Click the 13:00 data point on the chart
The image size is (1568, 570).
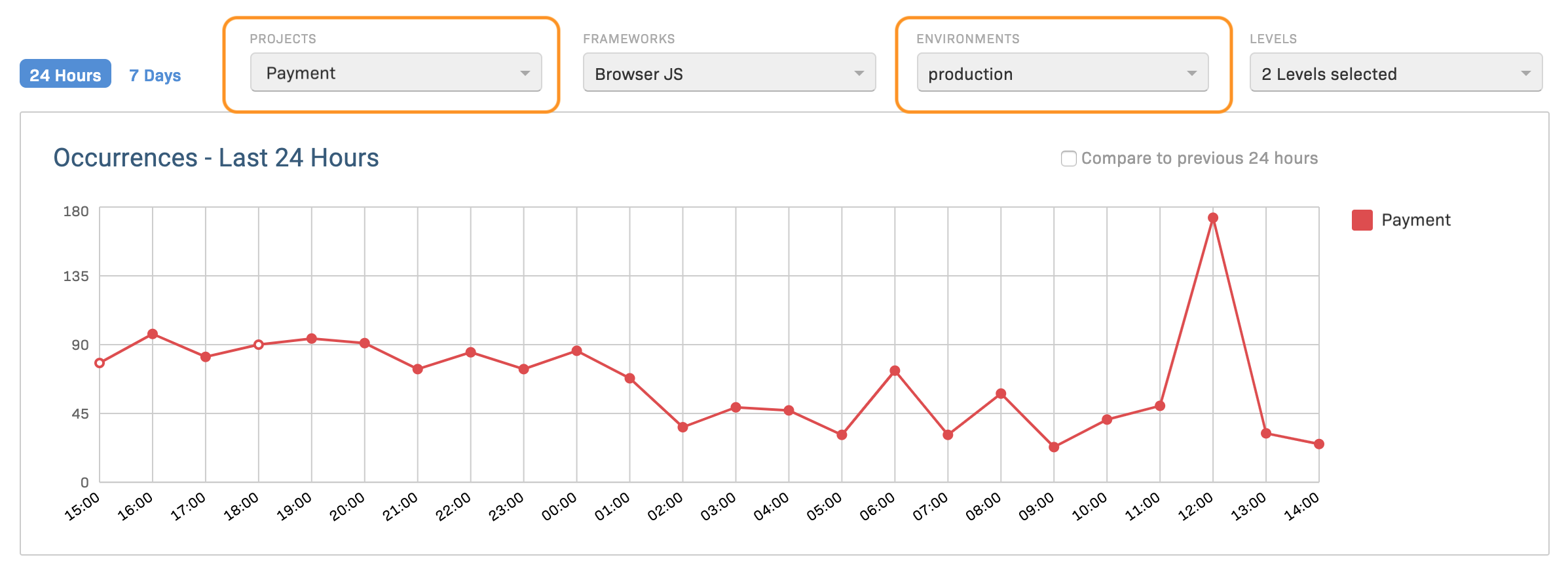point(1266,433)
